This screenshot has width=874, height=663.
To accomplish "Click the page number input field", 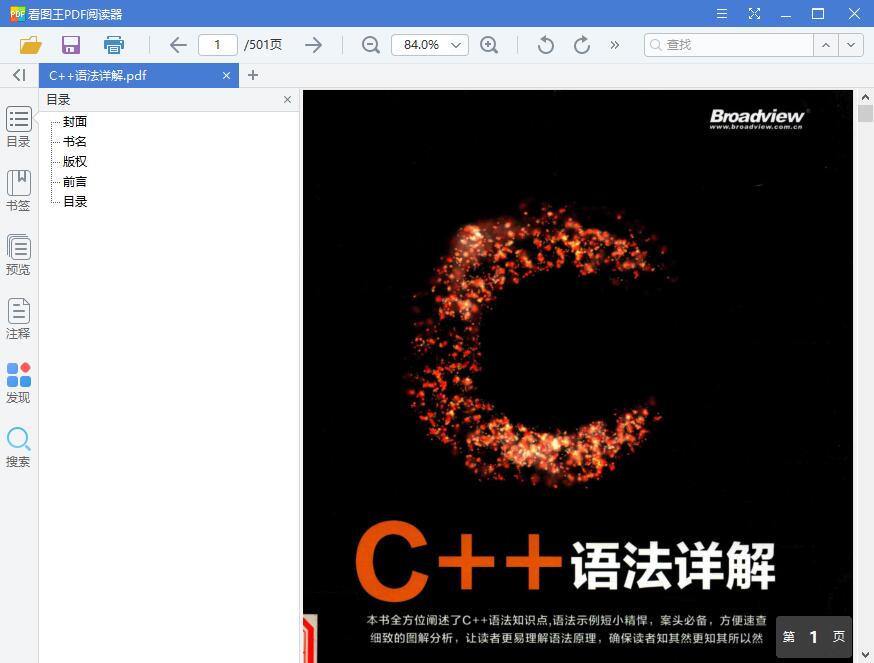I will 221,45.
